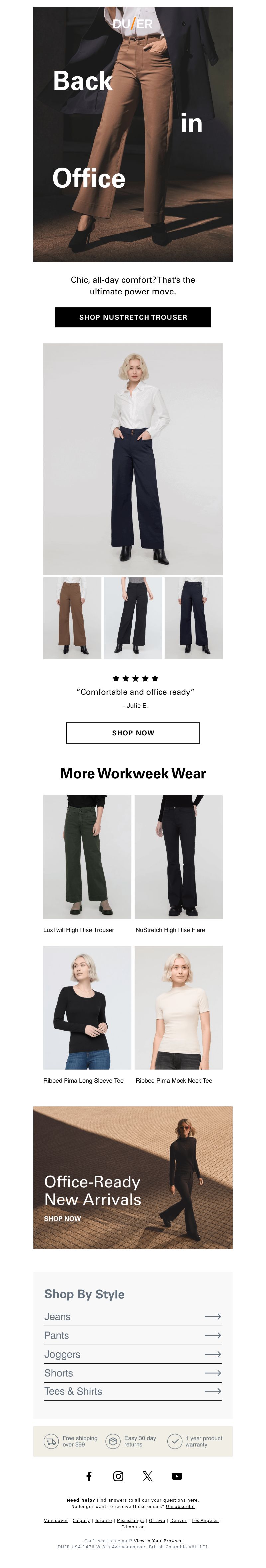
Task: Open the Shorts style category
Action: [x=133, y=1373]
